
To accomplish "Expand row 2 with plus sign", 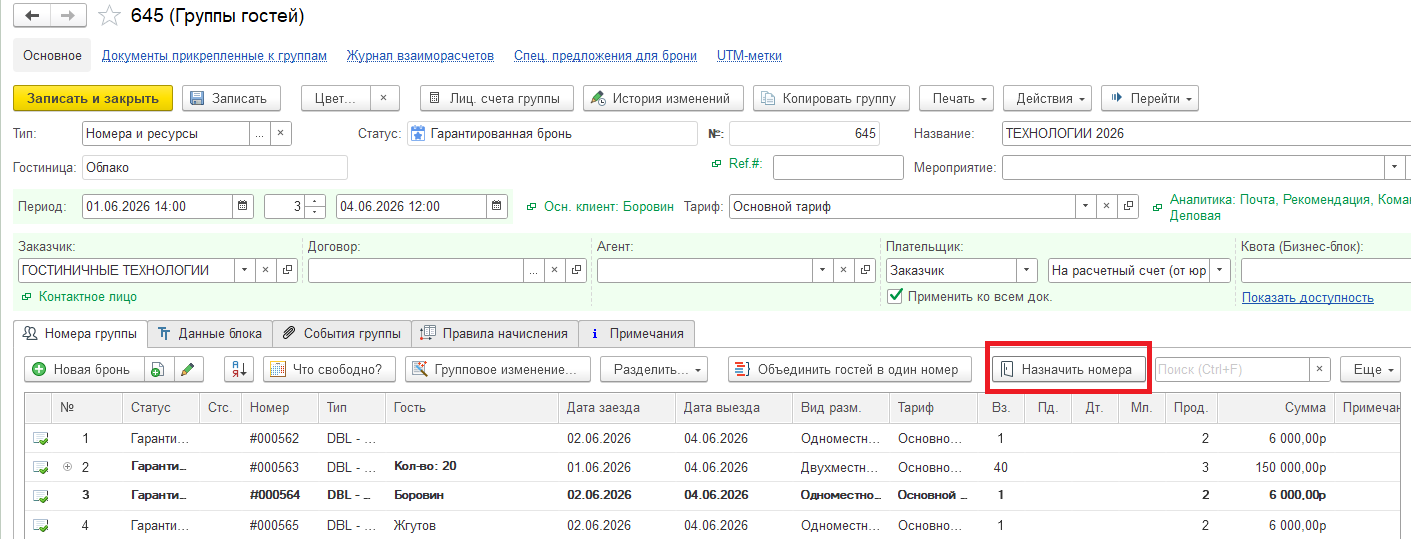I will pyautogui.click(x=68, y=467).
